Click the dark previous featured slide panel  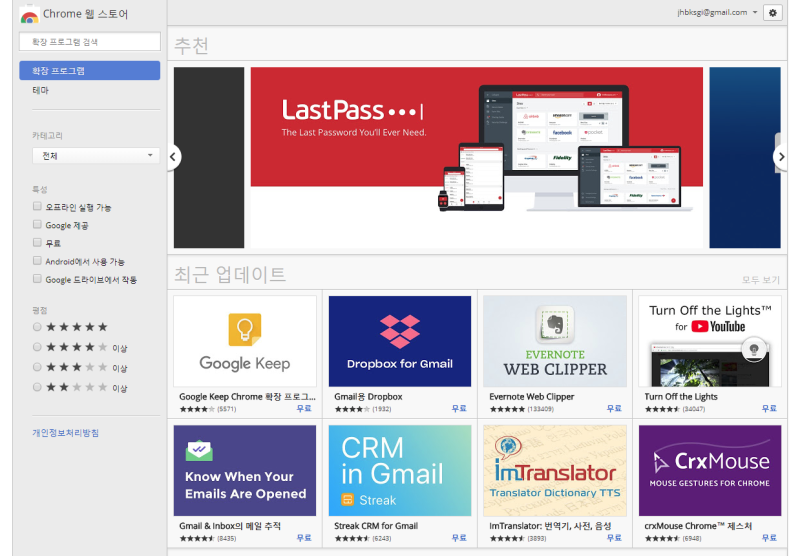point(209,157)
